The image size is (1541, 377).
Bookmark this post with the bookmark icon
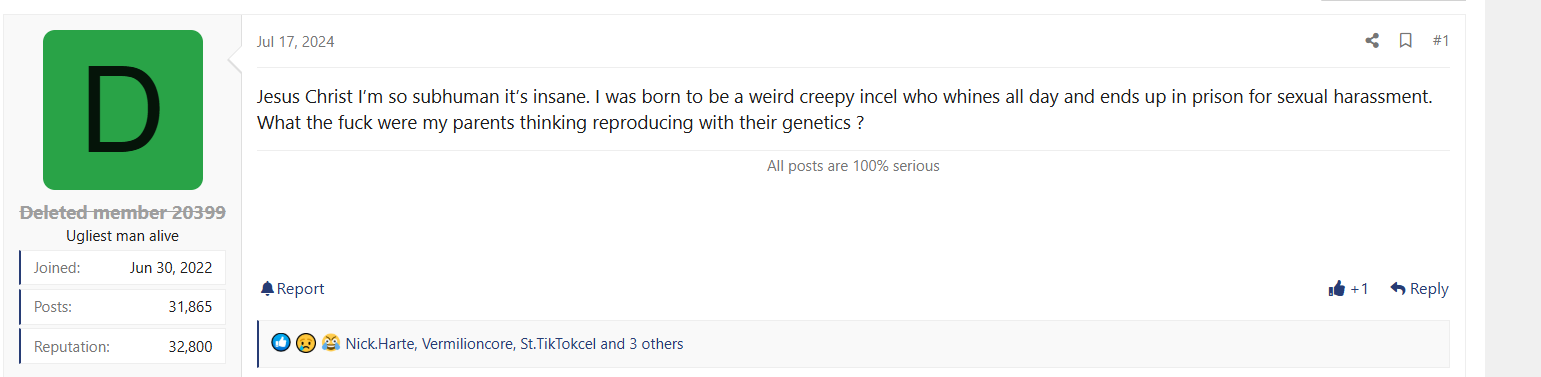pos(1405,41)
